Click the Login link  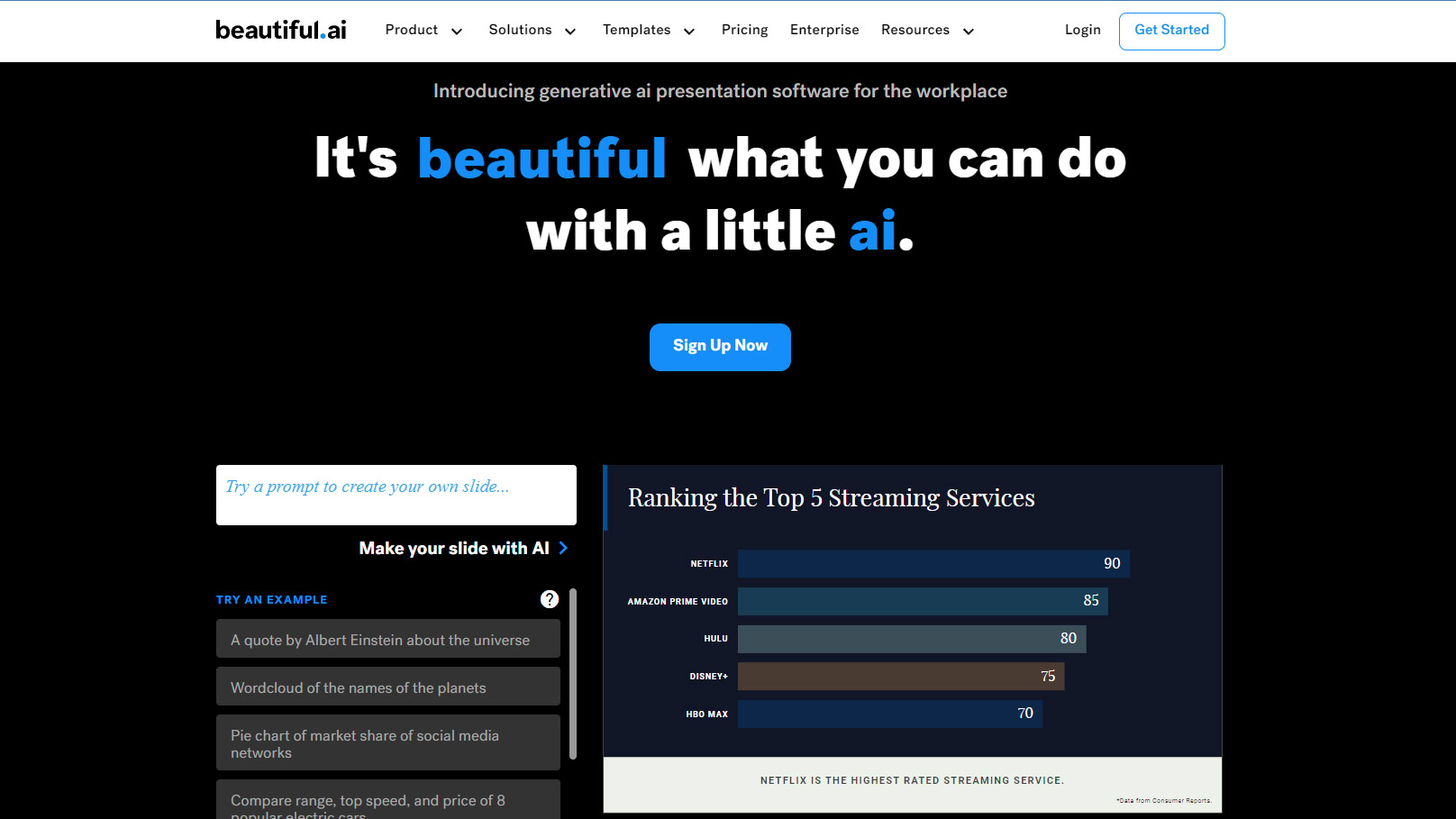pos(1083,30)
